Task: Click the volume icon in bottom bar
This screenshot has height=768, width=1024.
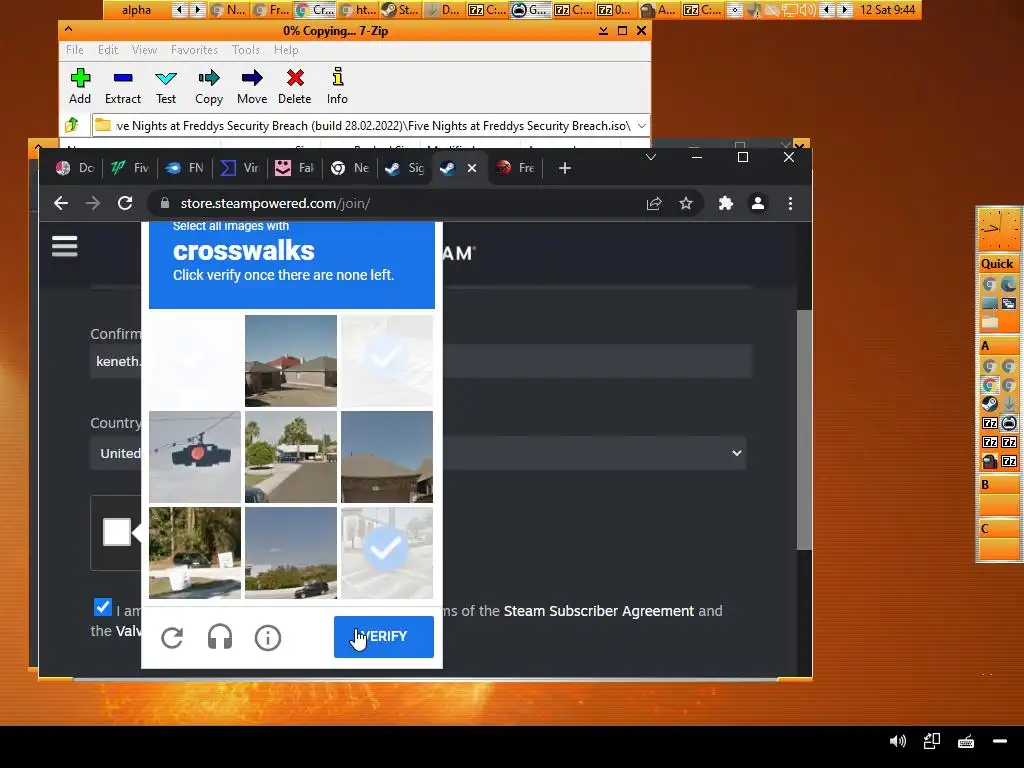Action: pos(898,741)
